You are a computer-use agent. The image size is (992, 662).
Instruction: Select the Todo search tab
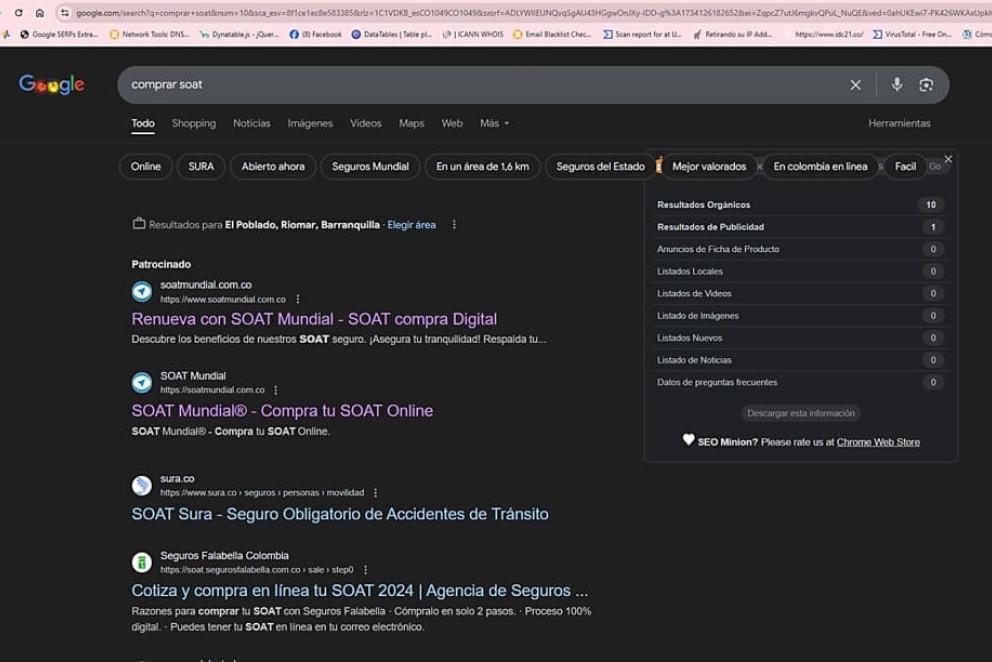point(143,123)
